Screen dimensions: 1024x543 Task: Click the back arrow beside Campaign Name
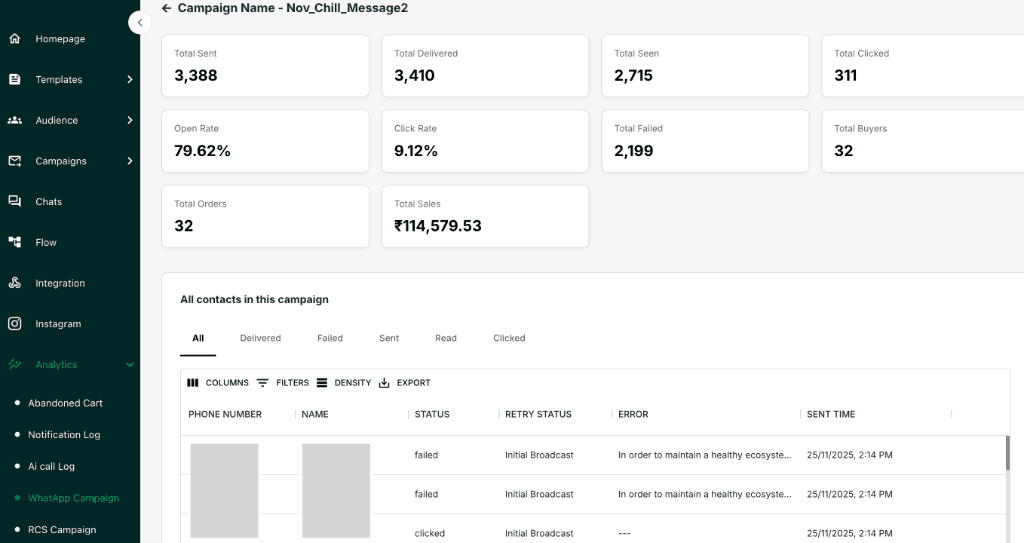(166, 8)
